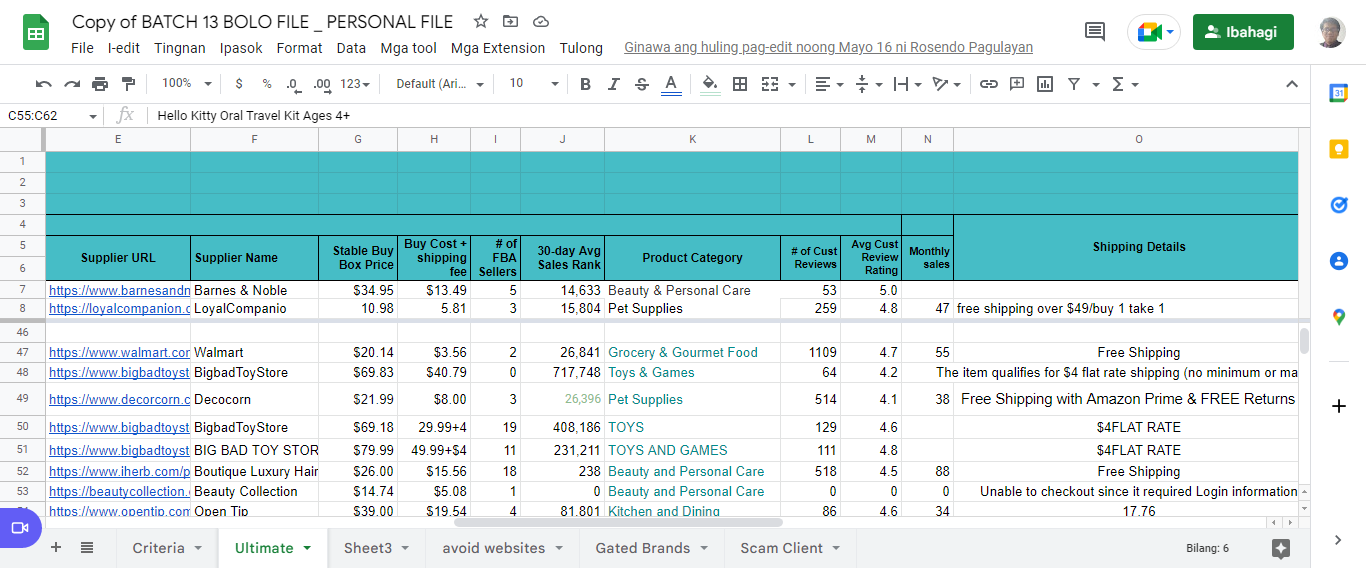Click the Redo icon
The image size is (1366, 568).
pyautogui.click(x=72, y=84)
